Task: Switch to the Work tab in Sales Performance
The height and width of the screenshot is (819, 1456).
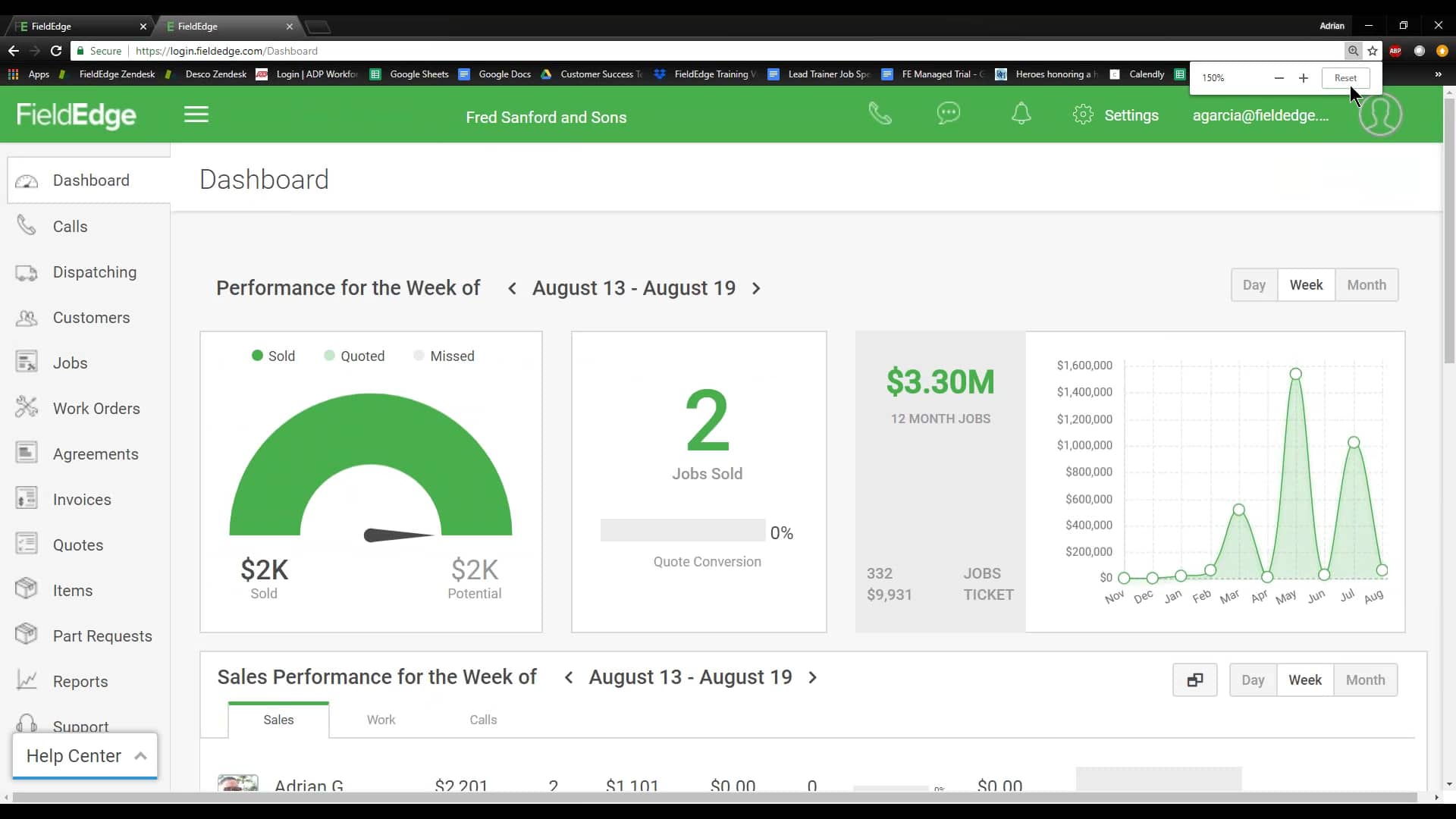Action: click(381, 720)
